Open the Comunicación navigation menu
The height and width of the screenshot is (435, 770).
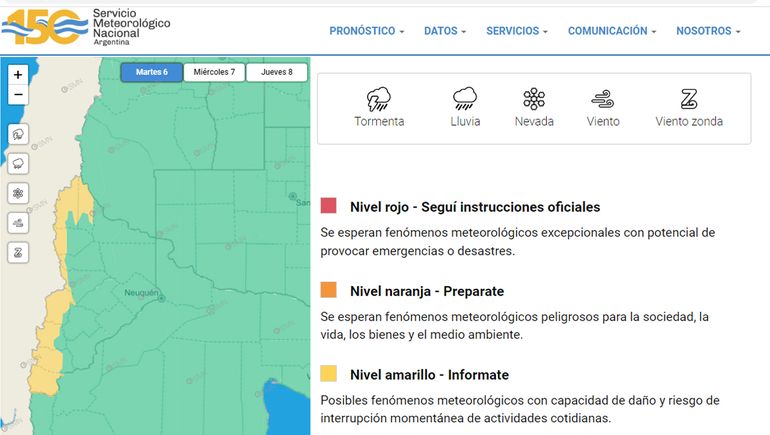tap(612, 31)
